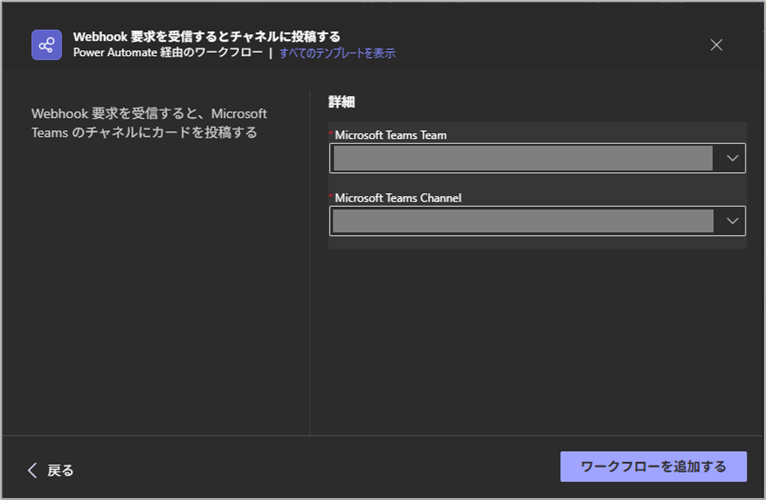766x500 pixels.
Task: Click the Microsoft Teams Team label
Action: pyautogui.click(x=390, y=135)
